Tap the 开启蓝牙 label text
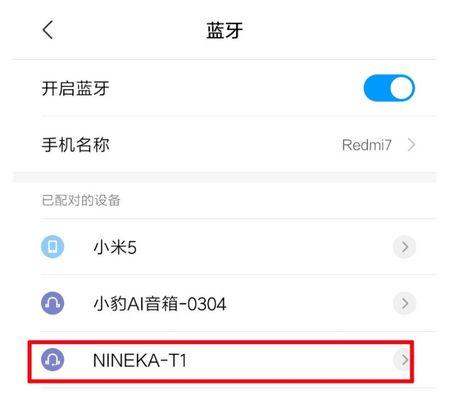 76,88
